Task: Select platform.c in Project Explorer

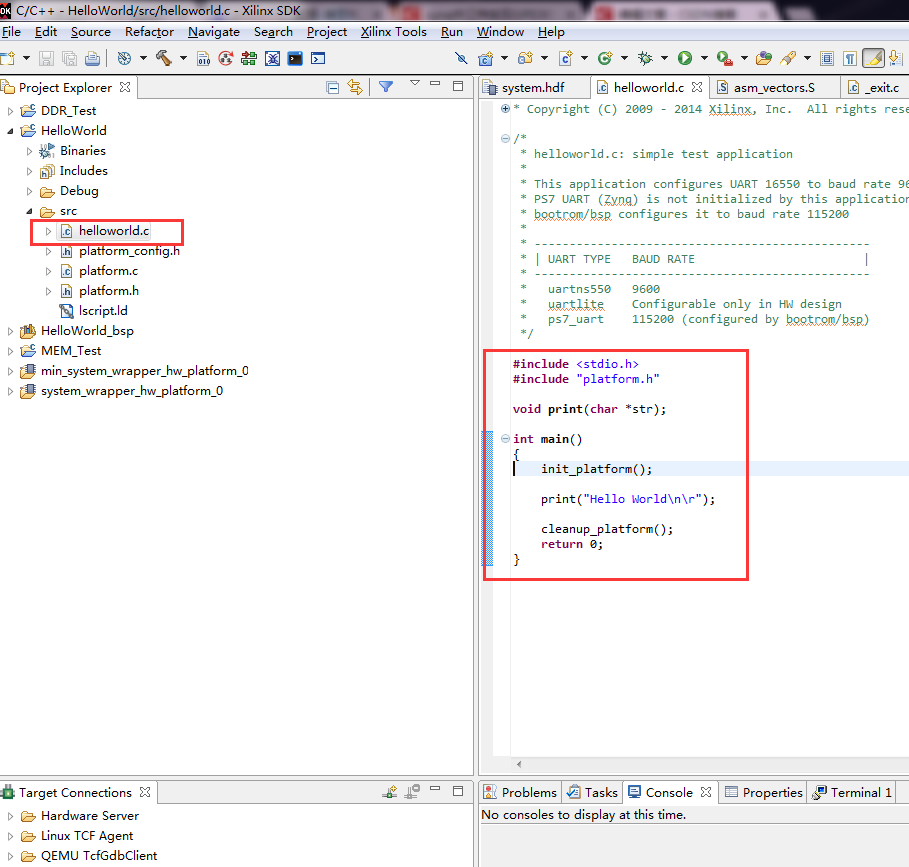Action: pyautogui.click(x=108, y=271)
